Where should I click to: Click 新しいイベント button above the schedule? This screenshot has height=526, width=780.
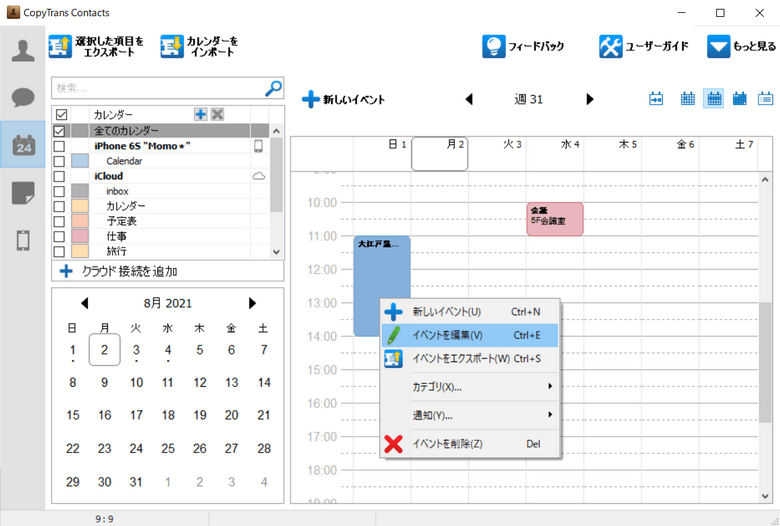click(343, 99)
